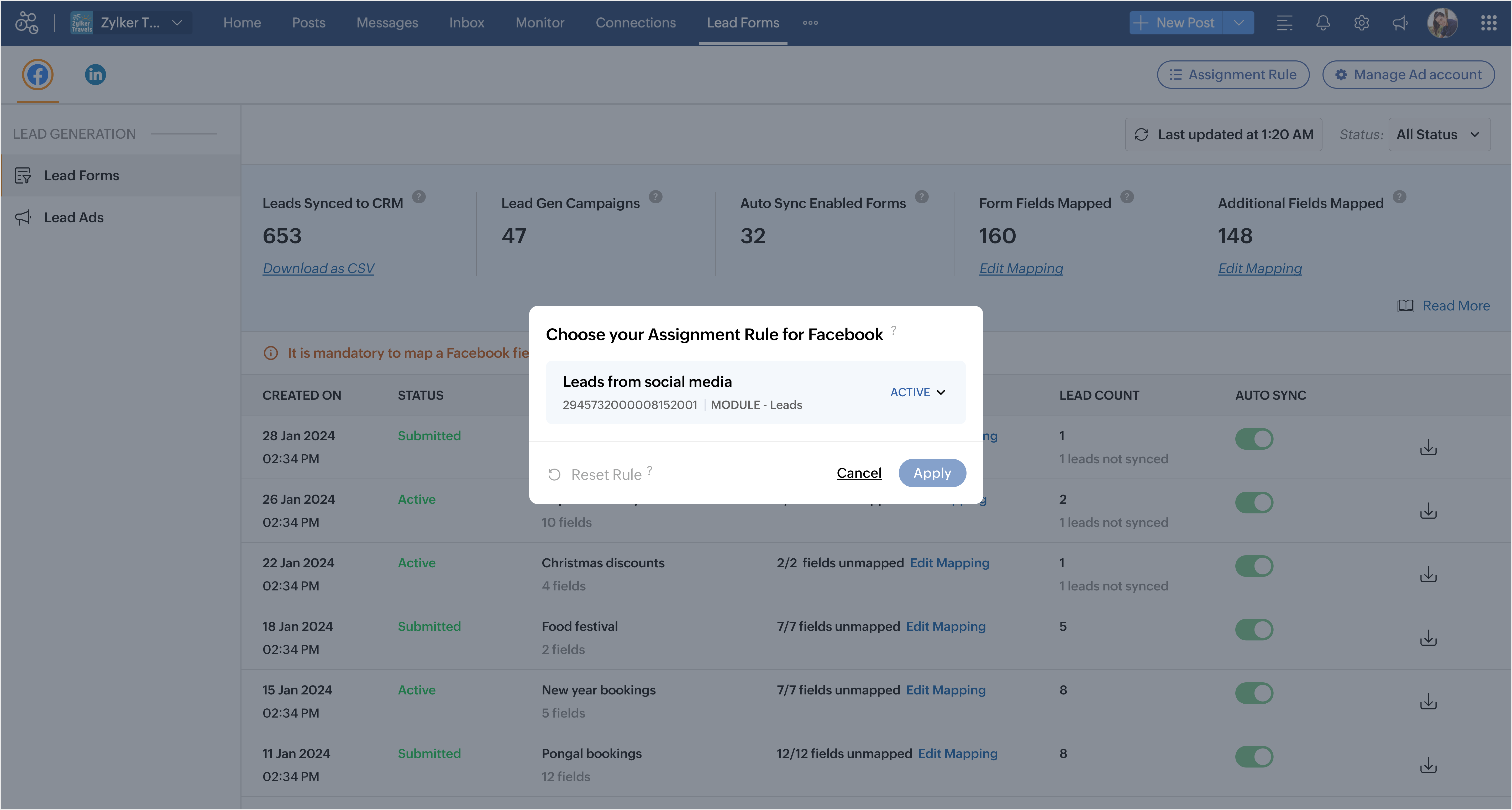The height and width of the screenshot is (810, 1512).
Task: Open the Zoho Social logo icon
Action: 27,23
